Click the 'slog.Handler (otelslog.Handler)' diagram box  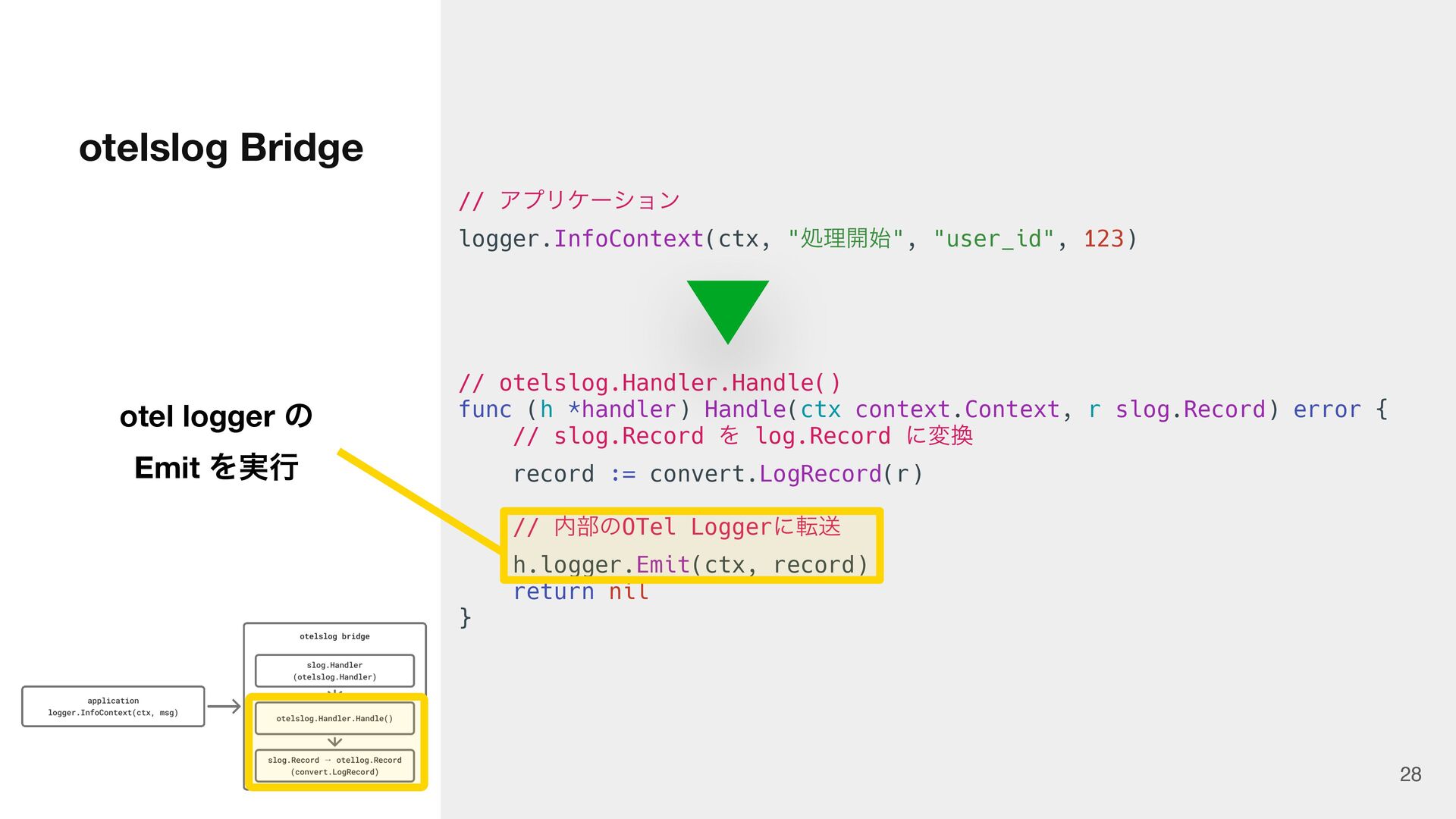(x=334, y=671)
